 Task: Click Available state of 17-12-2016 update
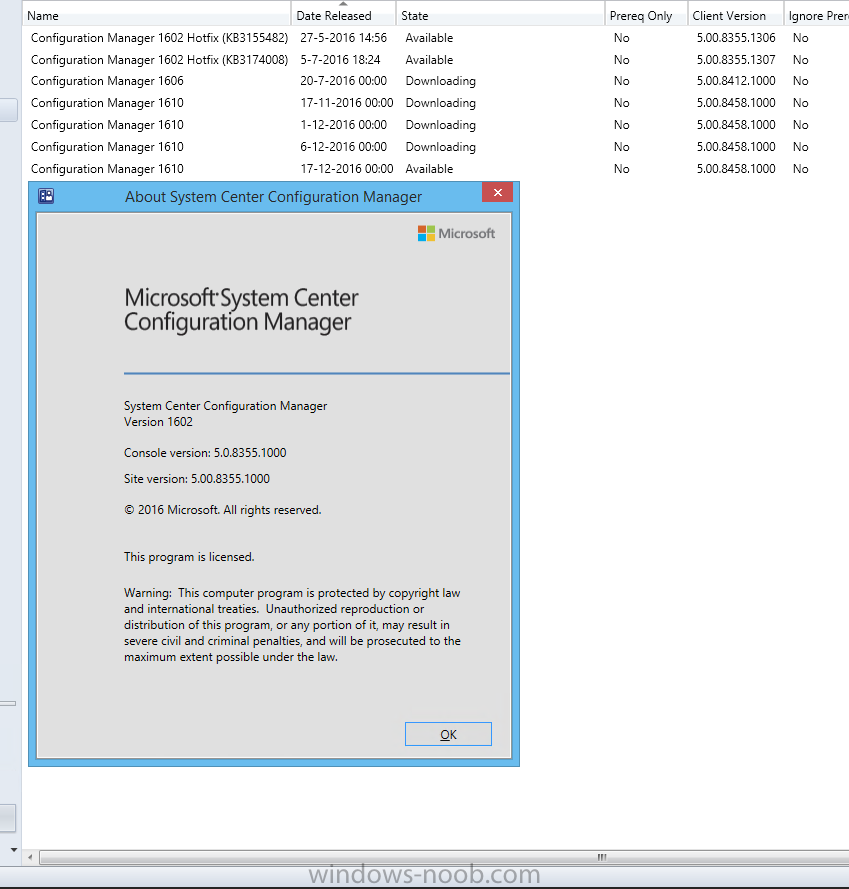[x=429, y=169]
